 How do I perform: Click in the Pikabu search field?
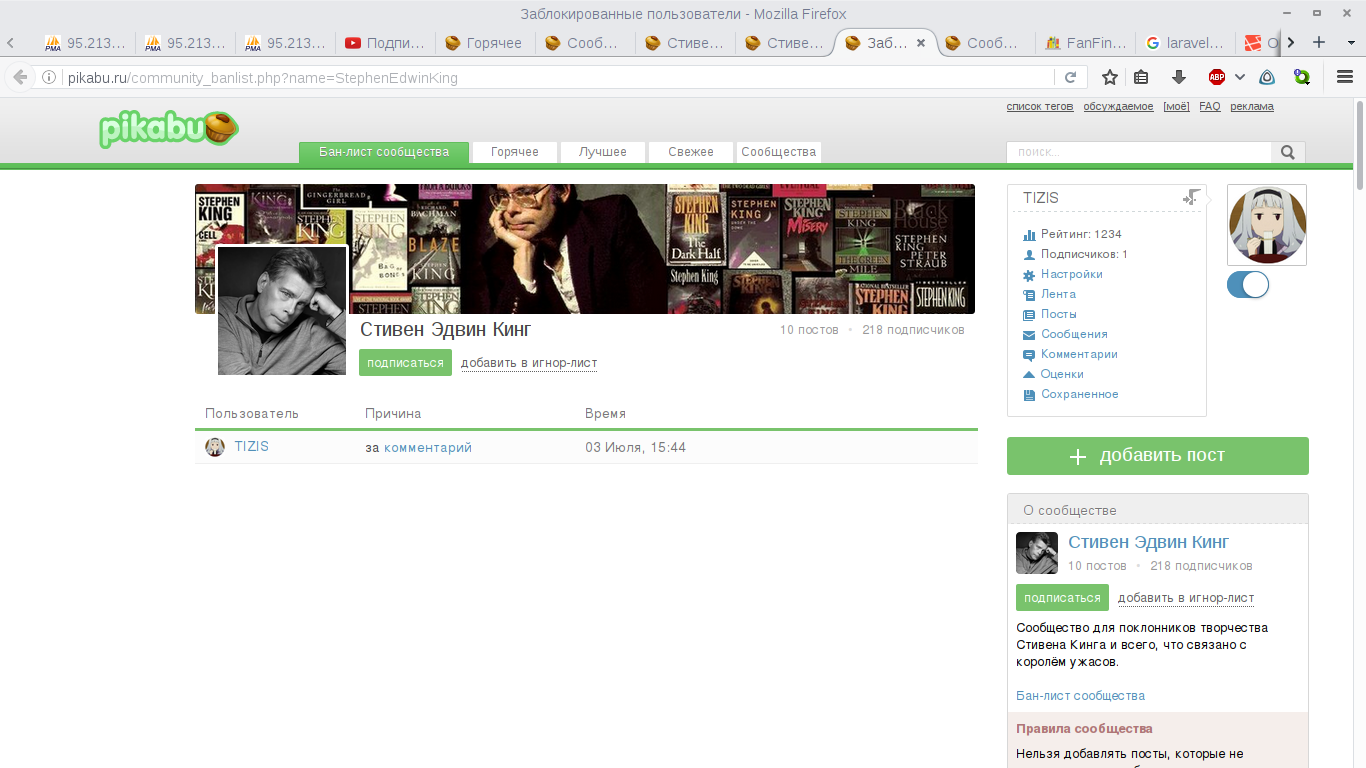[x=1138, y=153]
